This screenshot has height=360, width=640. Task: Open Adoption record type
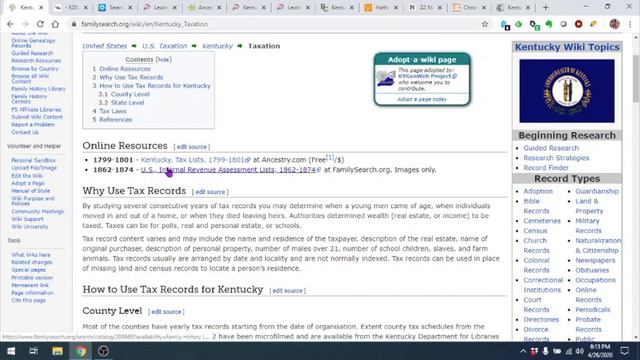point(538,191)
